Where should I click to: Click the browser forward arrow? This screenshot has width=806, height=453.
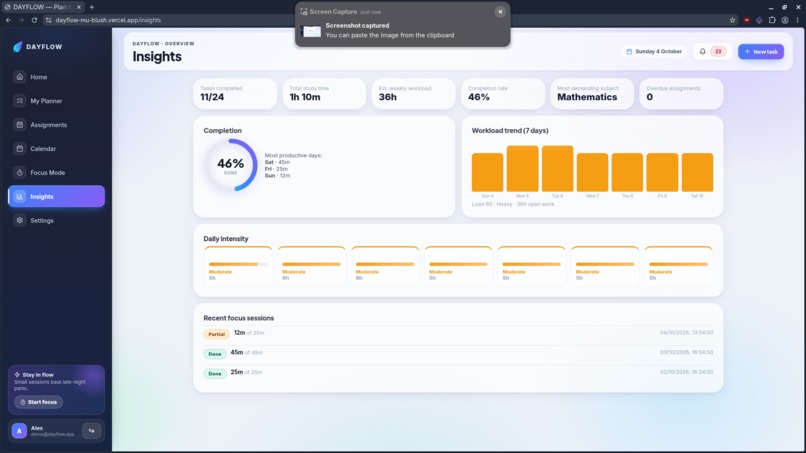(21, 20)
